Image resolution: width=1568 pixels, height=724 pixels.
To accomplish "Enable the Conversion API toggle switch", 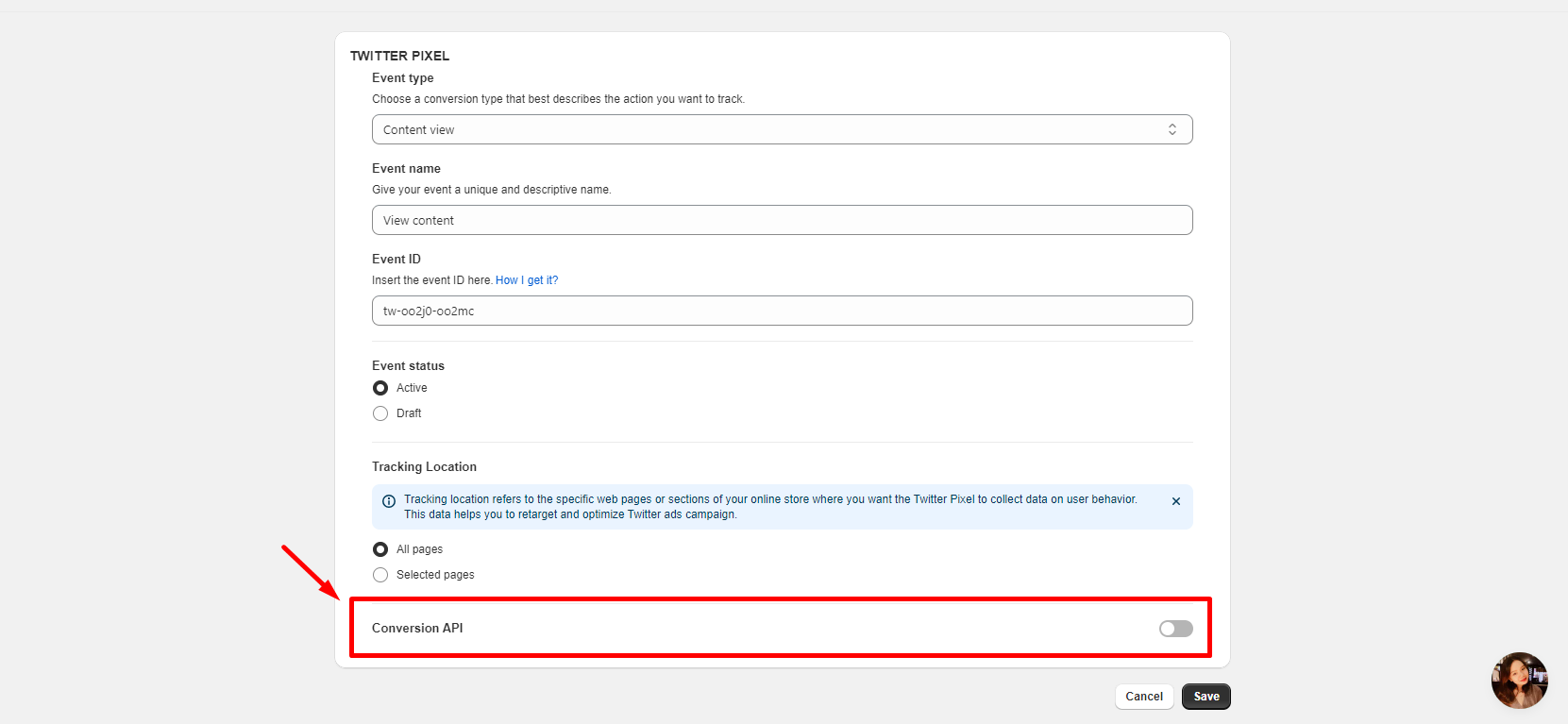I will tap(1175, 629).
